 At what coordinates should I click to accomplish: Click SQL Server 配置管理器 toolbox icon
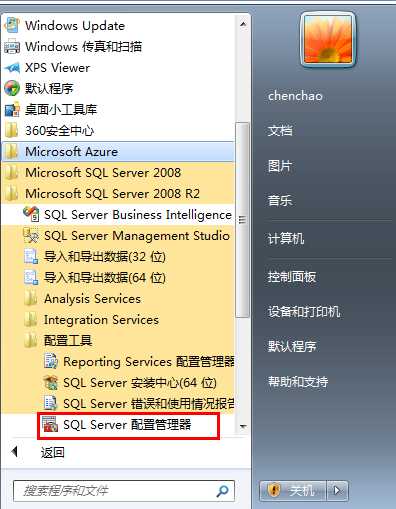pos(50,424)
